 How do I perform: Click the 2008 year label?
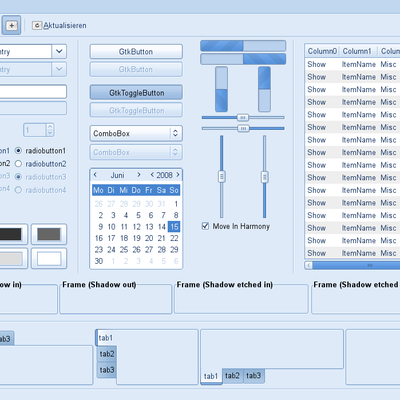165,175
